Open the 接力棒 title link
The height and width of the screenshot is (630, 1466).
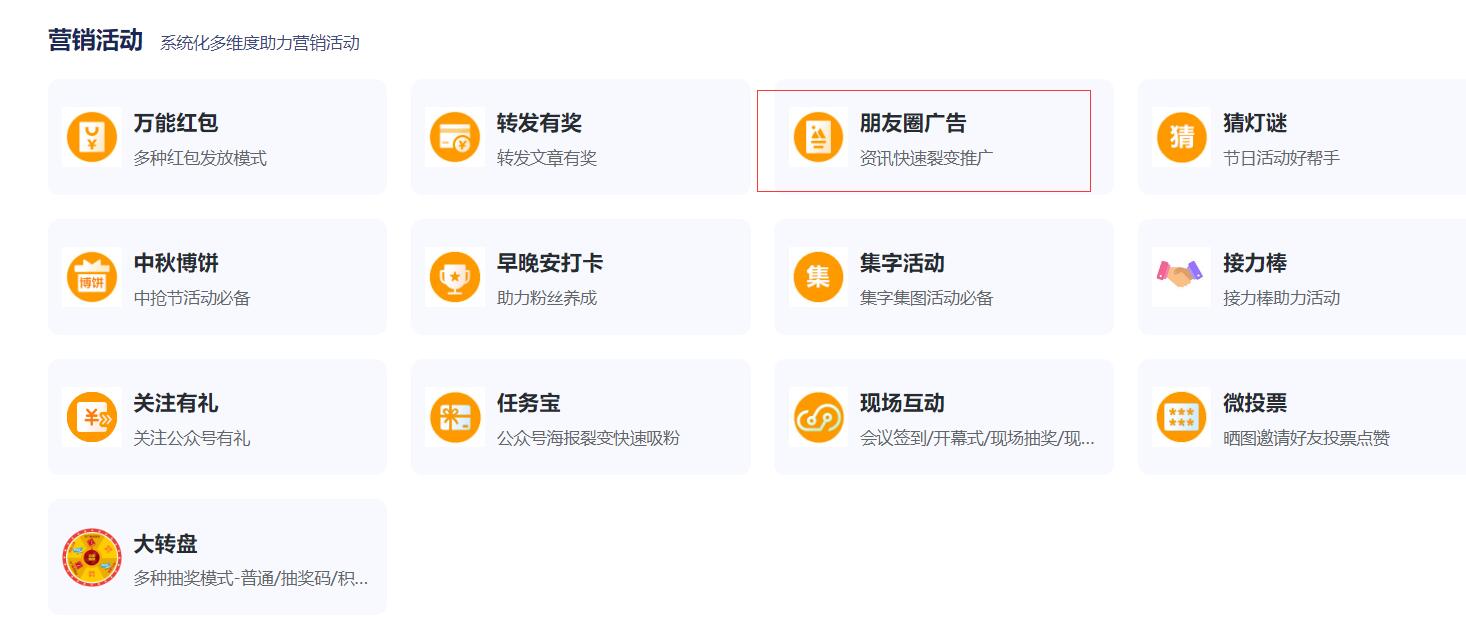click(x=1255, y=263)
